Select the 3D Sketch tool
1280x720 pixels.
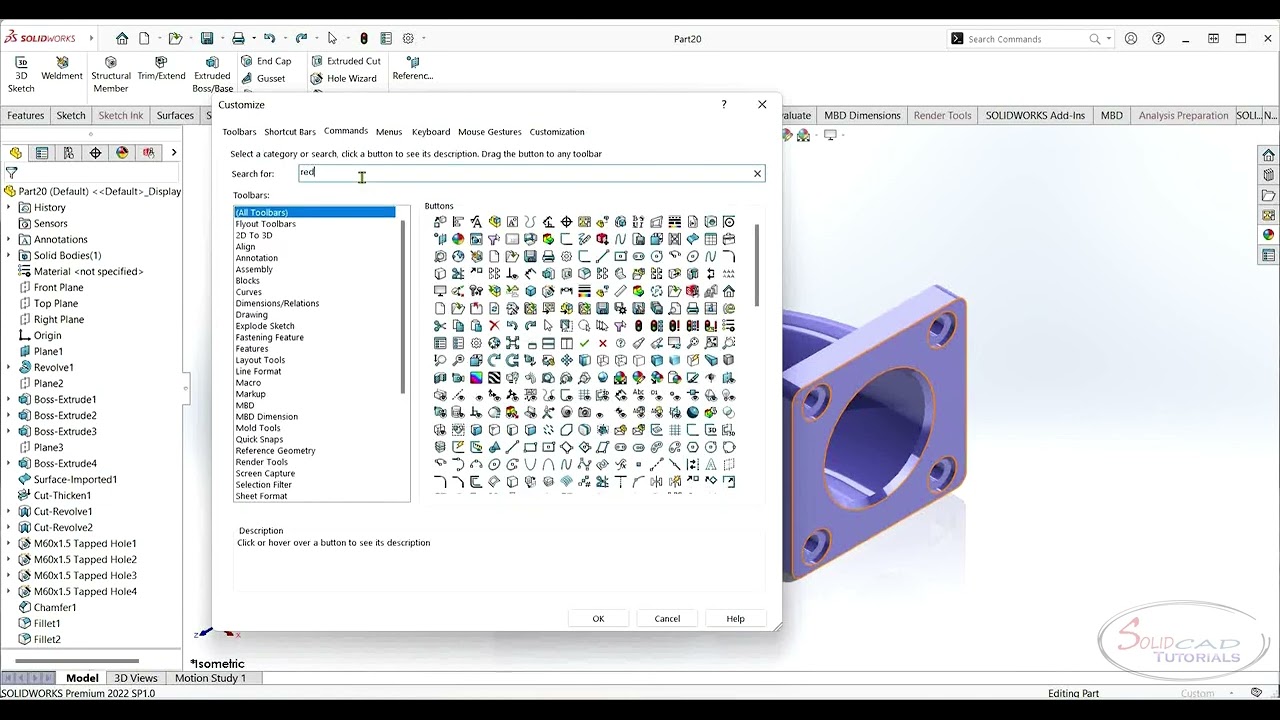(x=21, y=75)
